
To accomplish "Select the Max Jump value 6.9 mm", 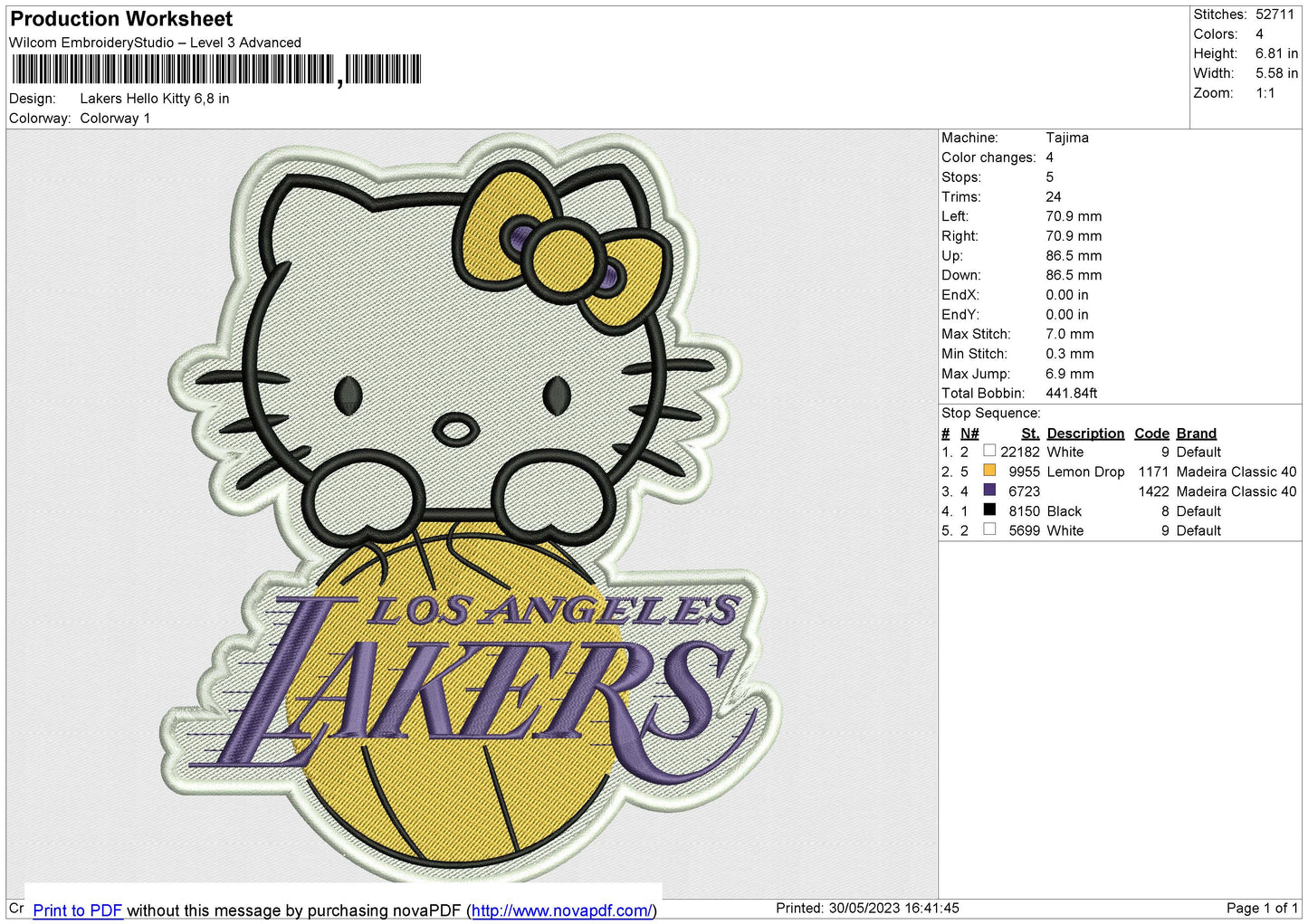I will click(1070, 374).
